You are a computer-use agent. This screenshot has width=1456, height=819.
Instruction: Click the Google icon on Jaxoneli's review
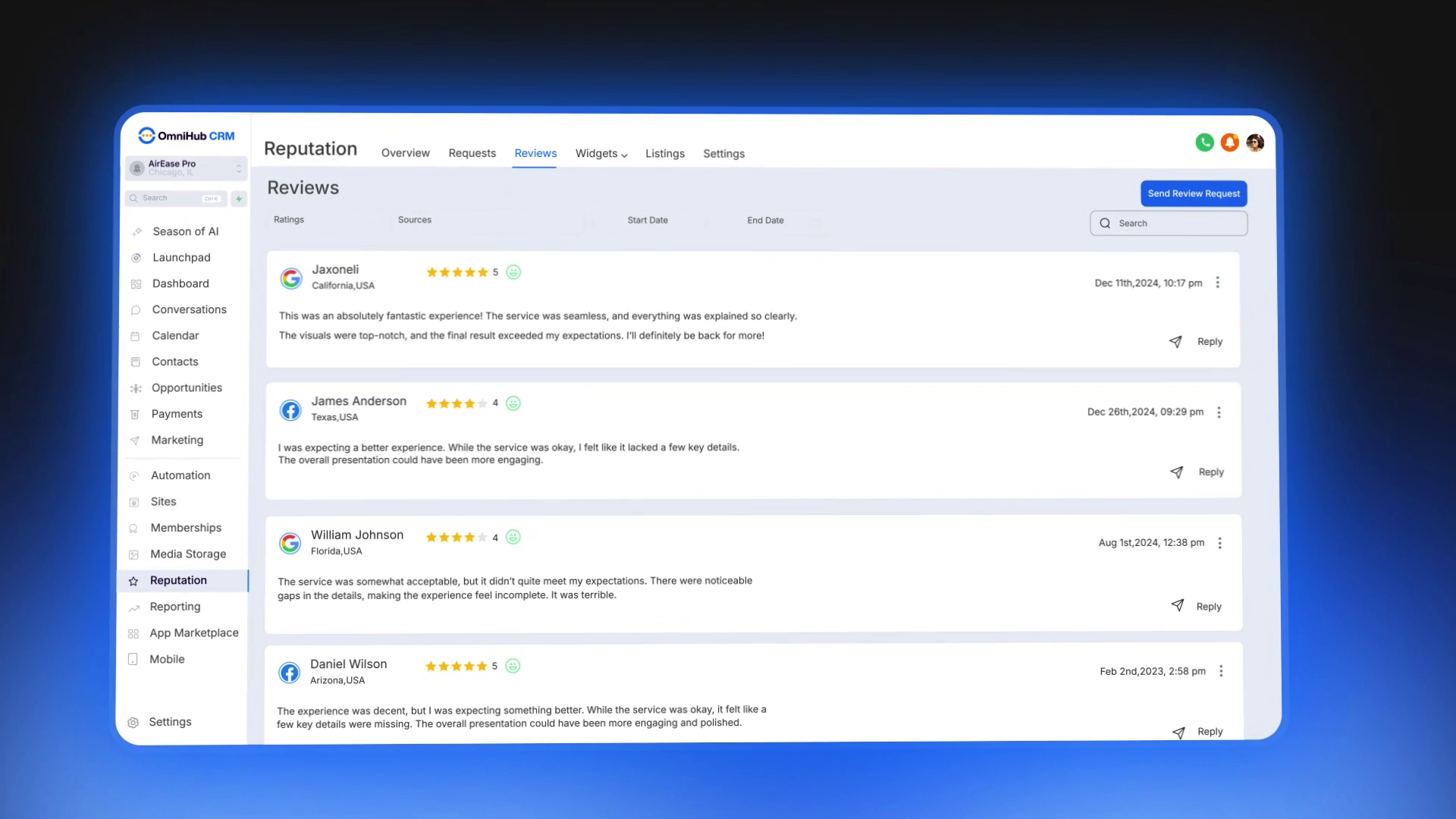(291, 278)
